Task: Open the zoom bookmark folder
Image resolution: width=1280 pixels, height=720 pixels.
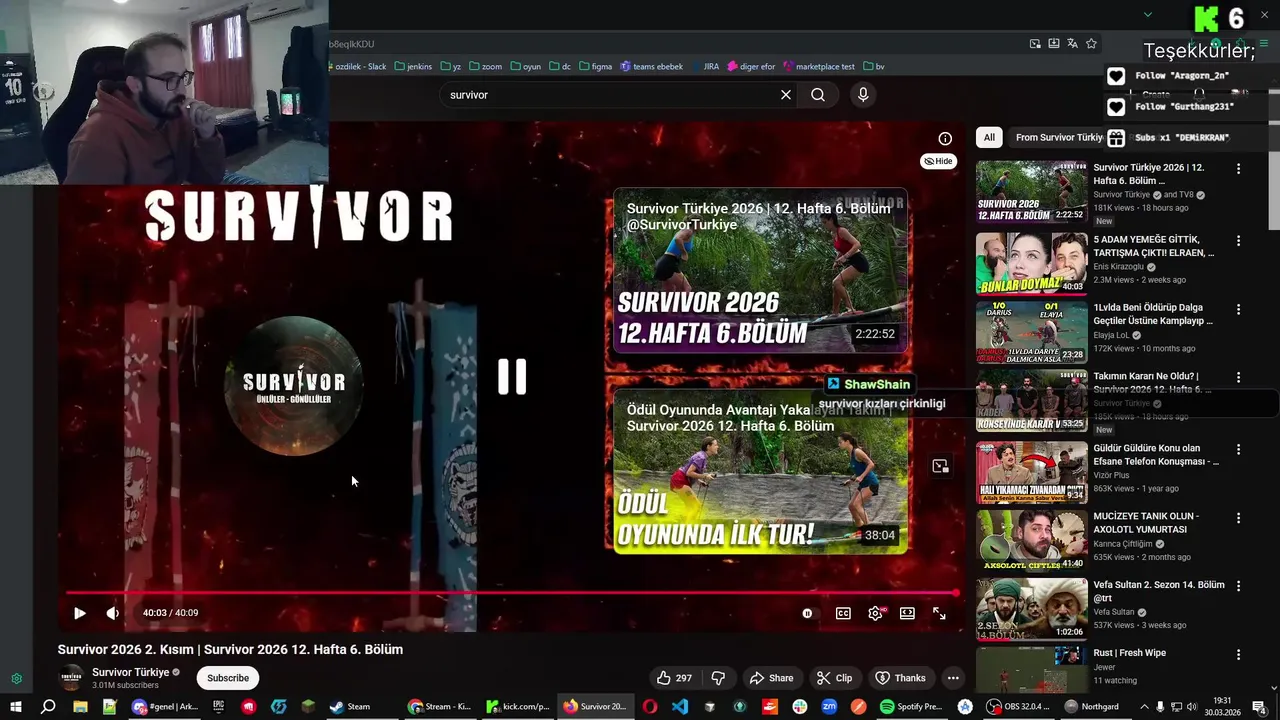Action: [x=486, y=67]
